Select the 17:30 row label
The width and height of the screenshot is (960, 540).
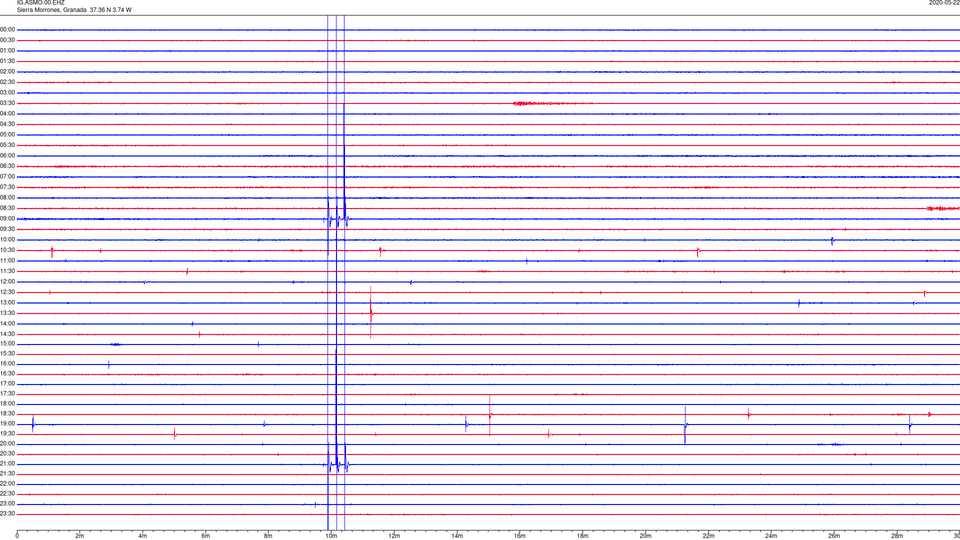coord(7,394)
